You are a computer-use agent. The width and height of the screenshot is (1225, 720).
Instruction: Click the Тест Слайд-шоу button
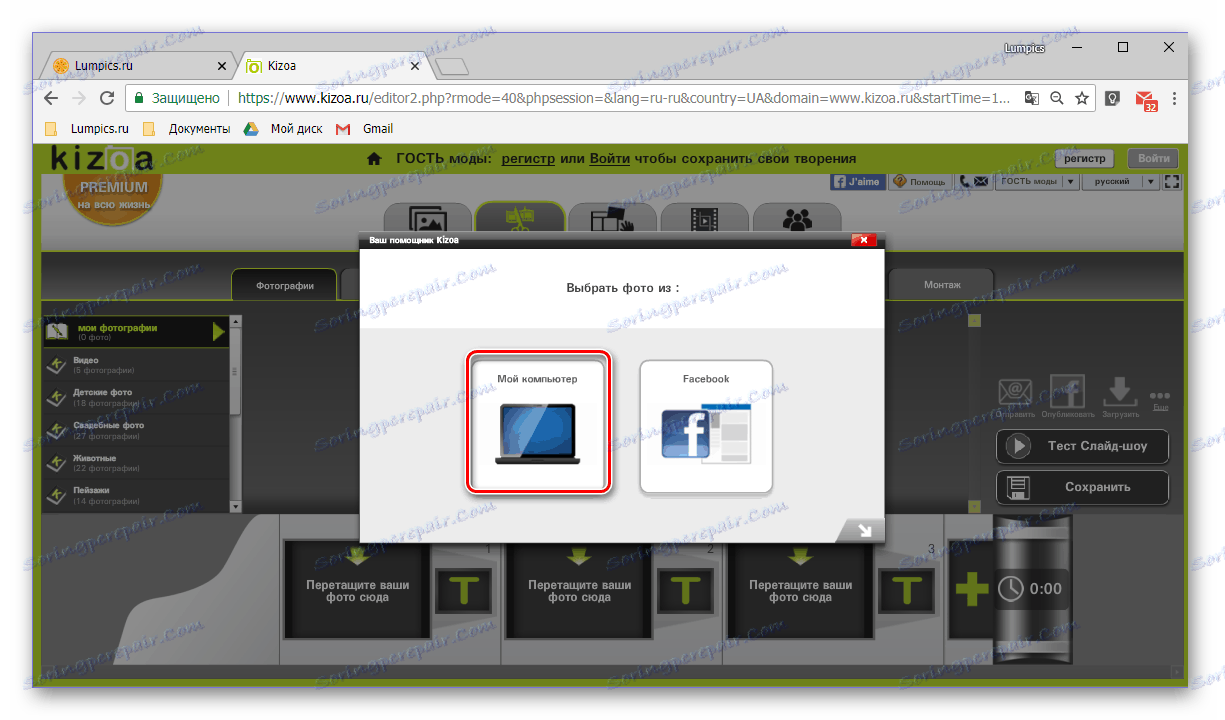pos(1082,446)
